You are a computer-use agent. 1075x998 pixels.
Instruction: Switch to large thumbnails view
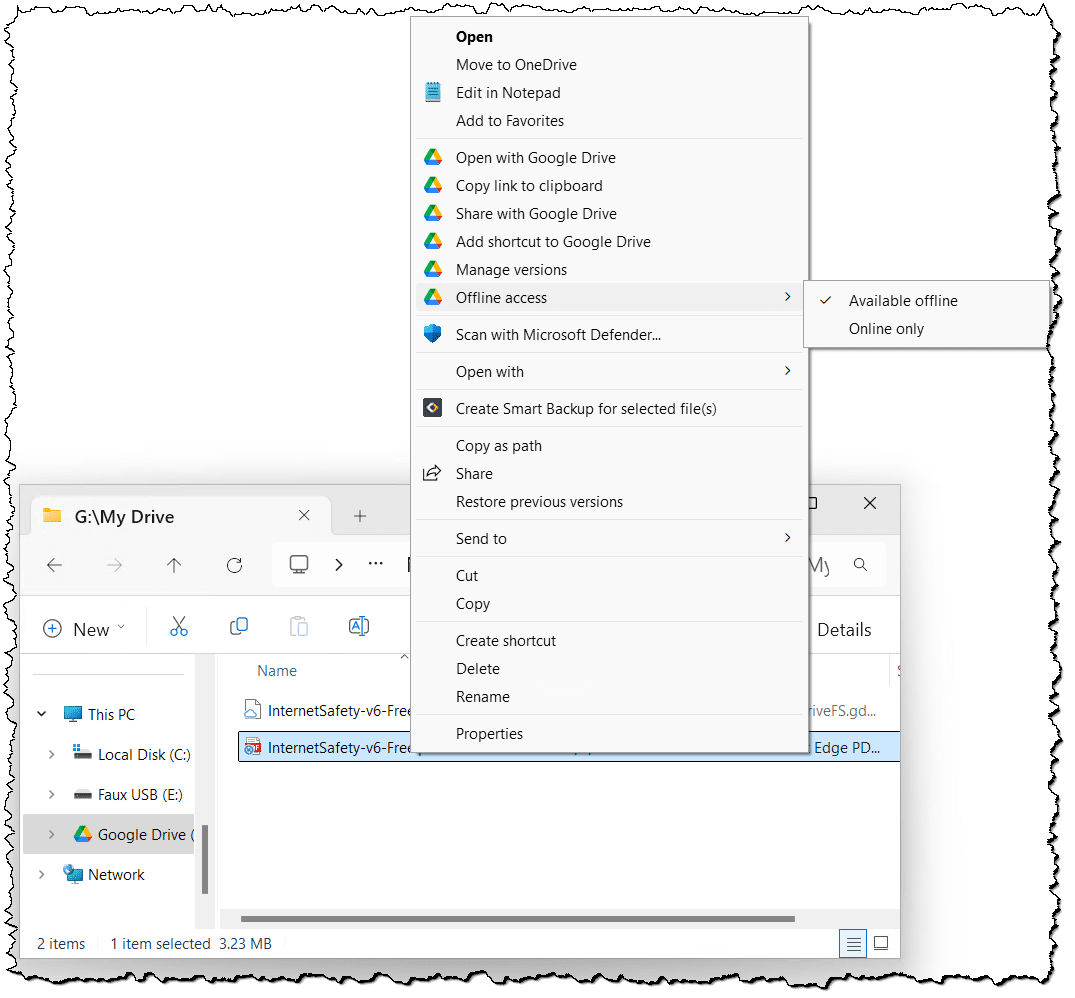[881, 943]
